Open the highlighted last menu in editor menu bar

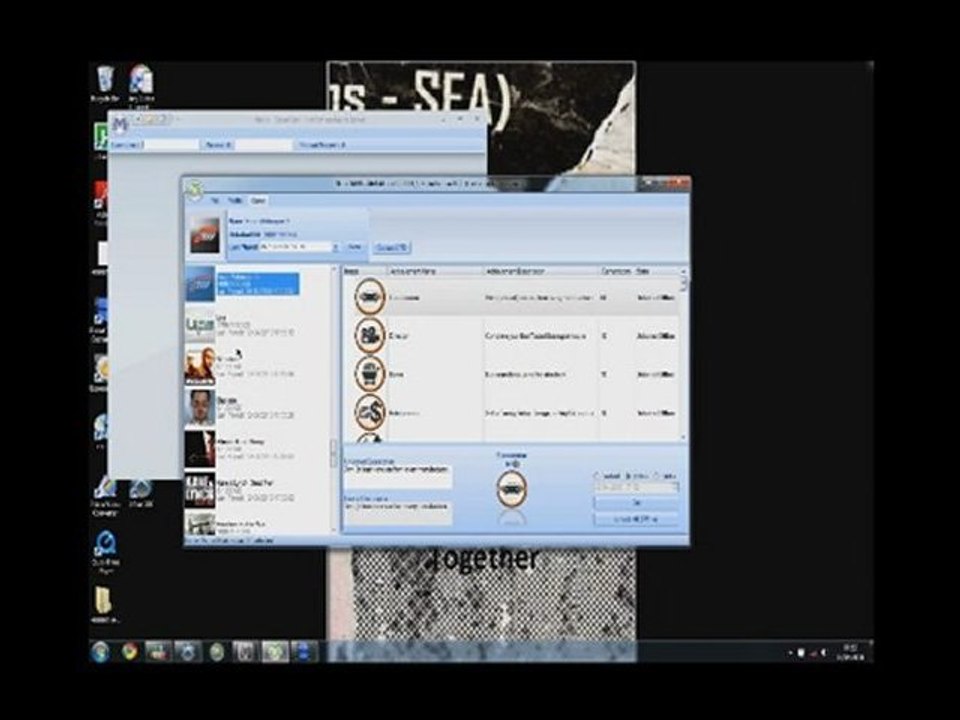pos(258,200)
